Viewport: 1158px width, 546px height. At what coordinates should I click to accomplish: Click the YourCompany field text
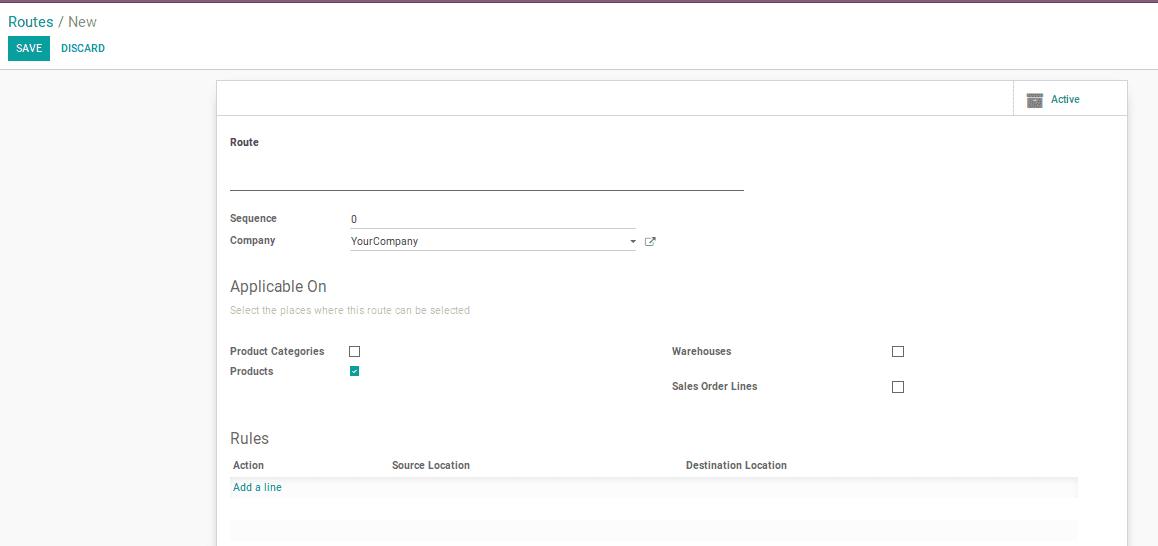click(385, 241)
